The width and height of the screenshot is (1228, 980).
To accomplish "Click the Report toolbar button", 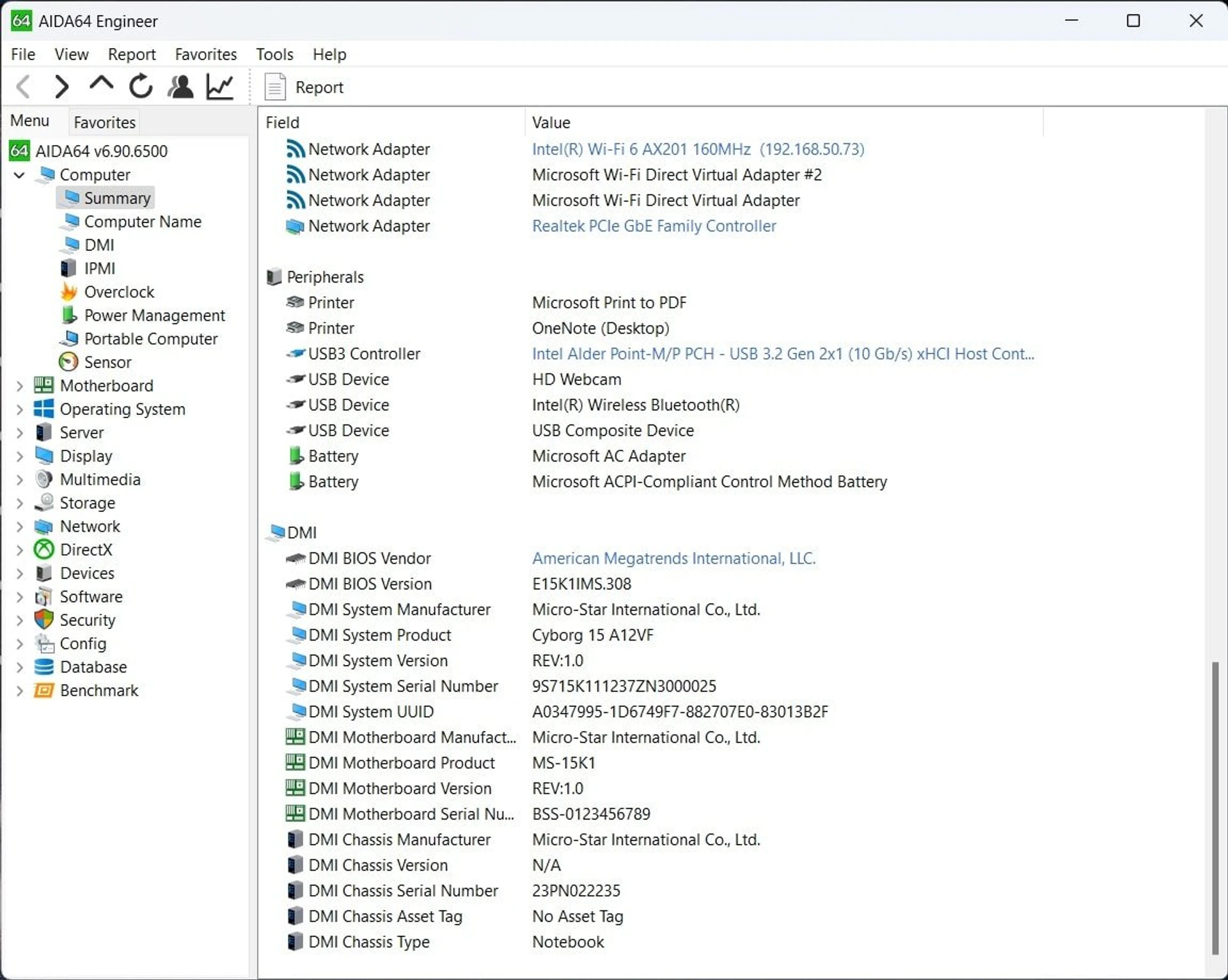I will 304,87.
